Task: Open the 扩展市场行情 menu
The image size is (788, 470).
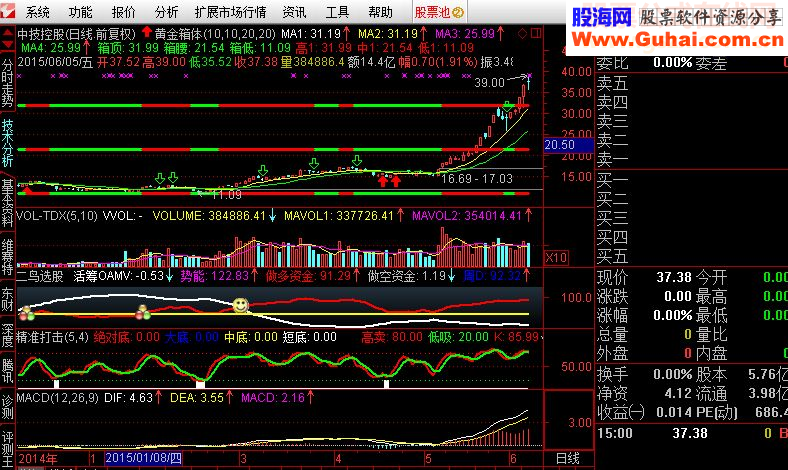Action: point(230,12)
